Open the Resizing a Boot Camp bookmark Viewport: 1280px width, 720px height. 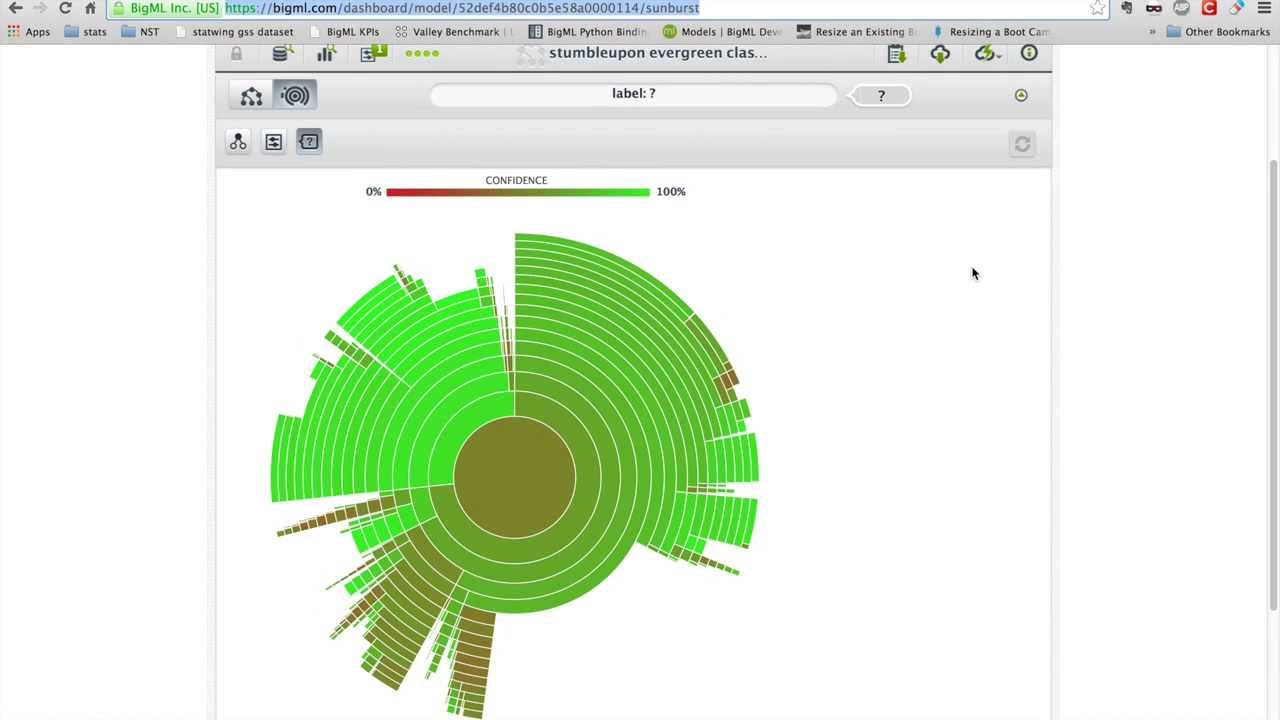click(x=990, y=32)
